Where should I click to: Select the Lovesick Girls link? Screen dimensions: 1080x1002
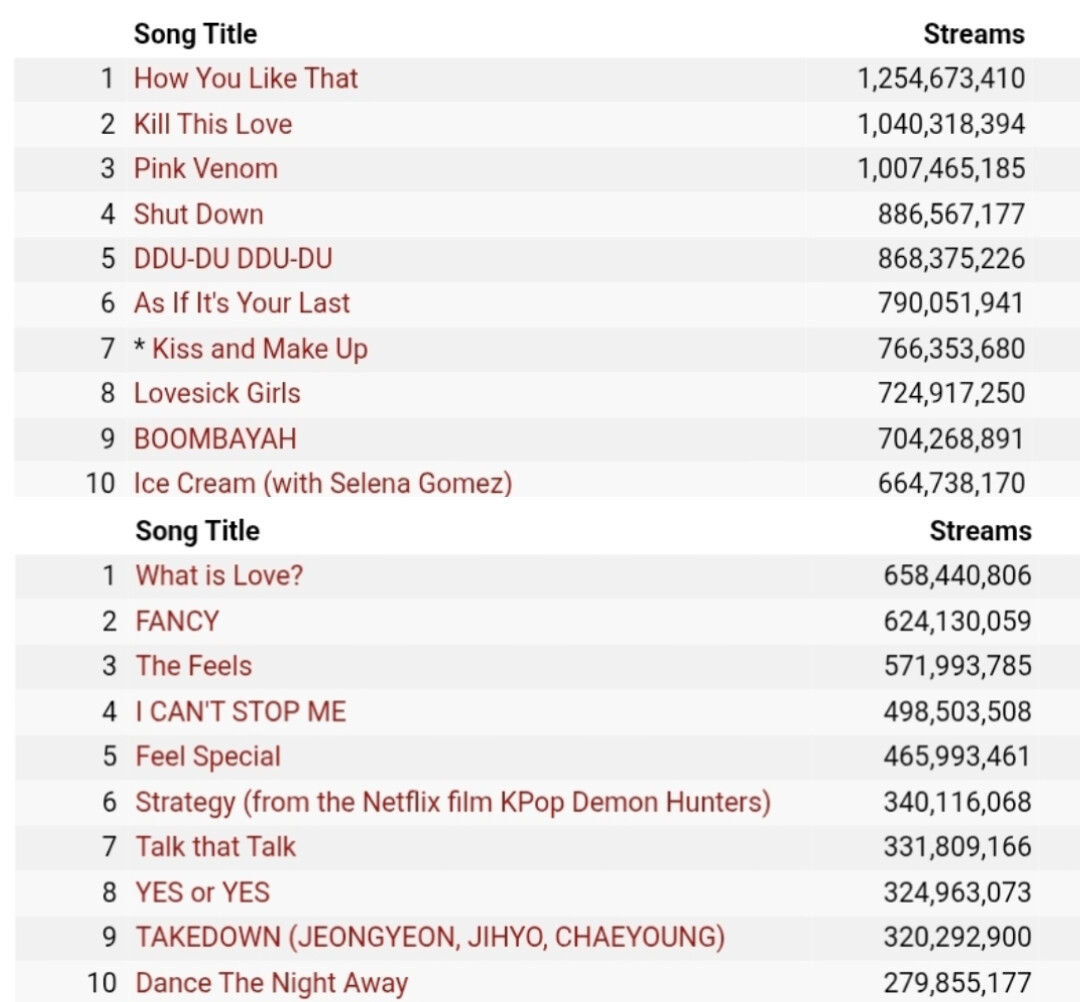(x=217, y=393)
